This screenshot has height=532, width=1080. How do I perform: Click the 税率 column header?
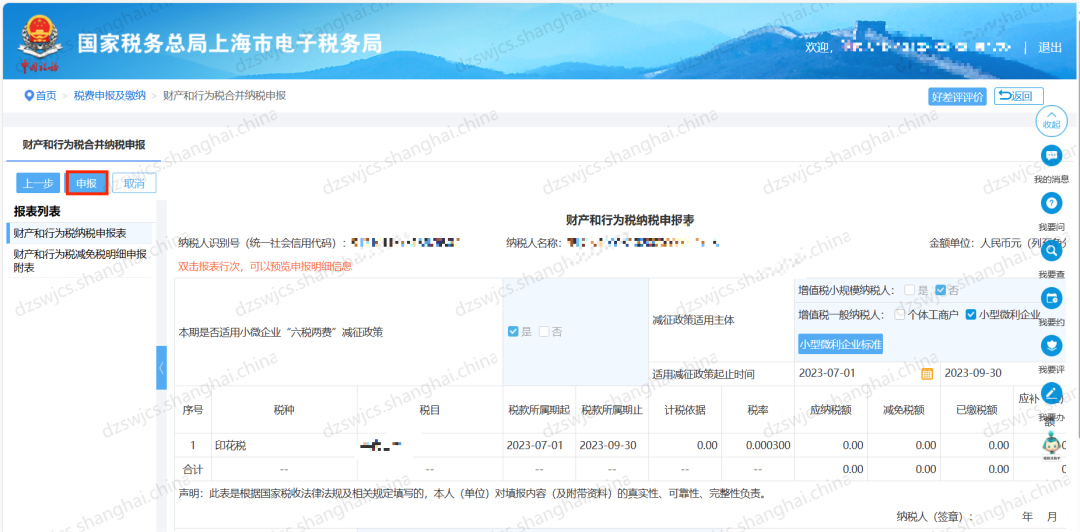[758, 410]
